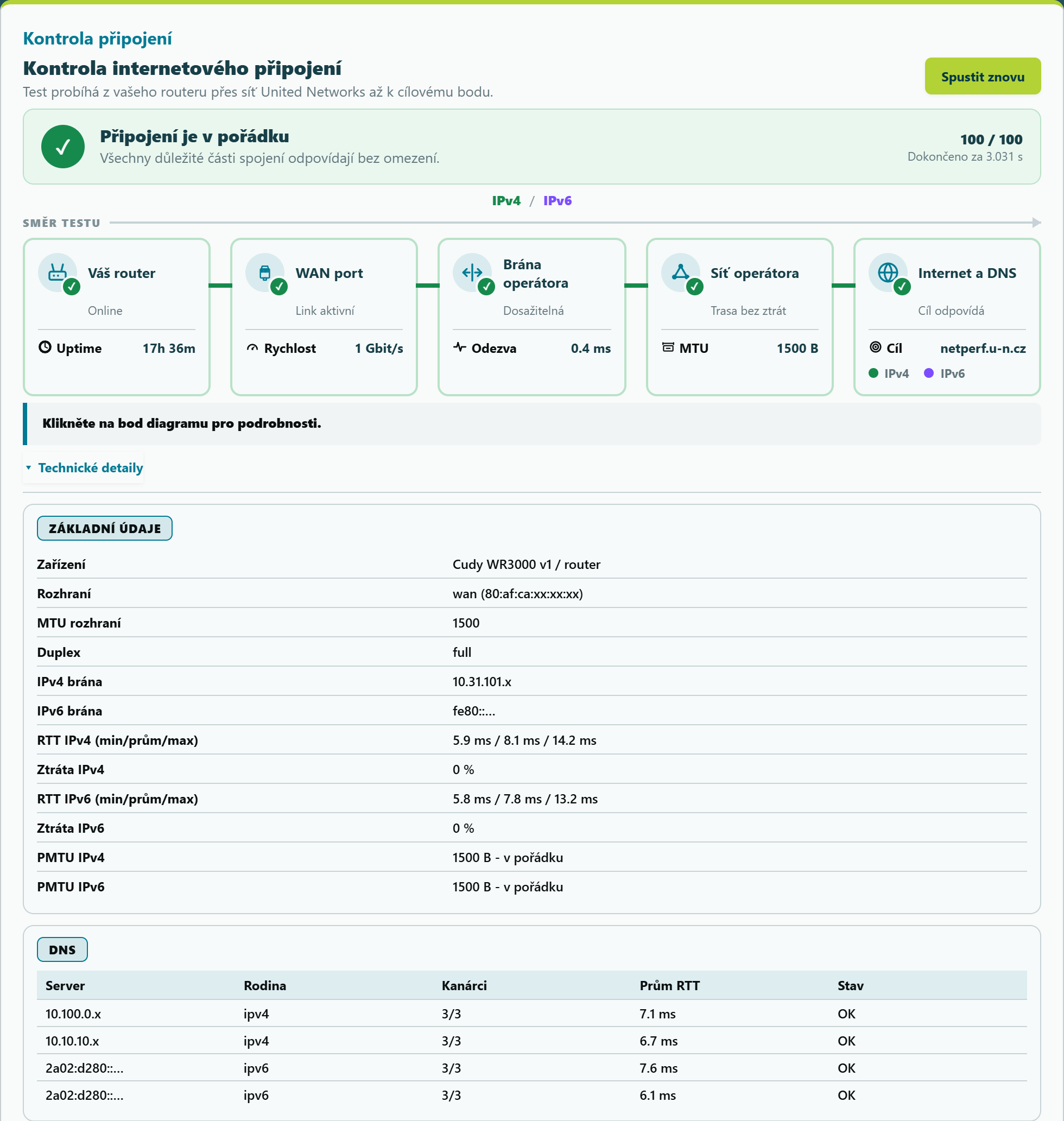
Task: Click the Cíl target icon
Action: (x=876, y=347)
